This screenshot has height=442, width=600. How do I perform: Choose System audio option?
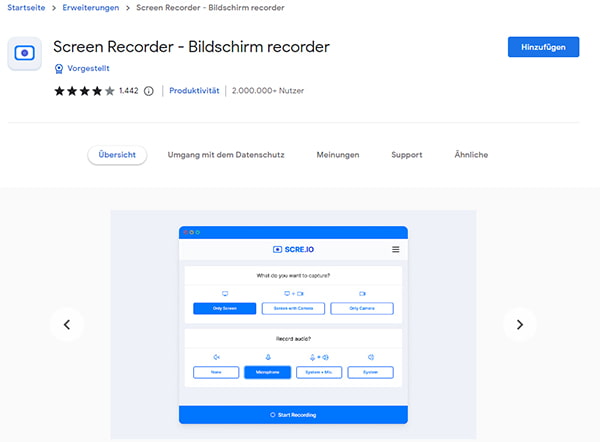pyautogui.click(x=370, y=372)
